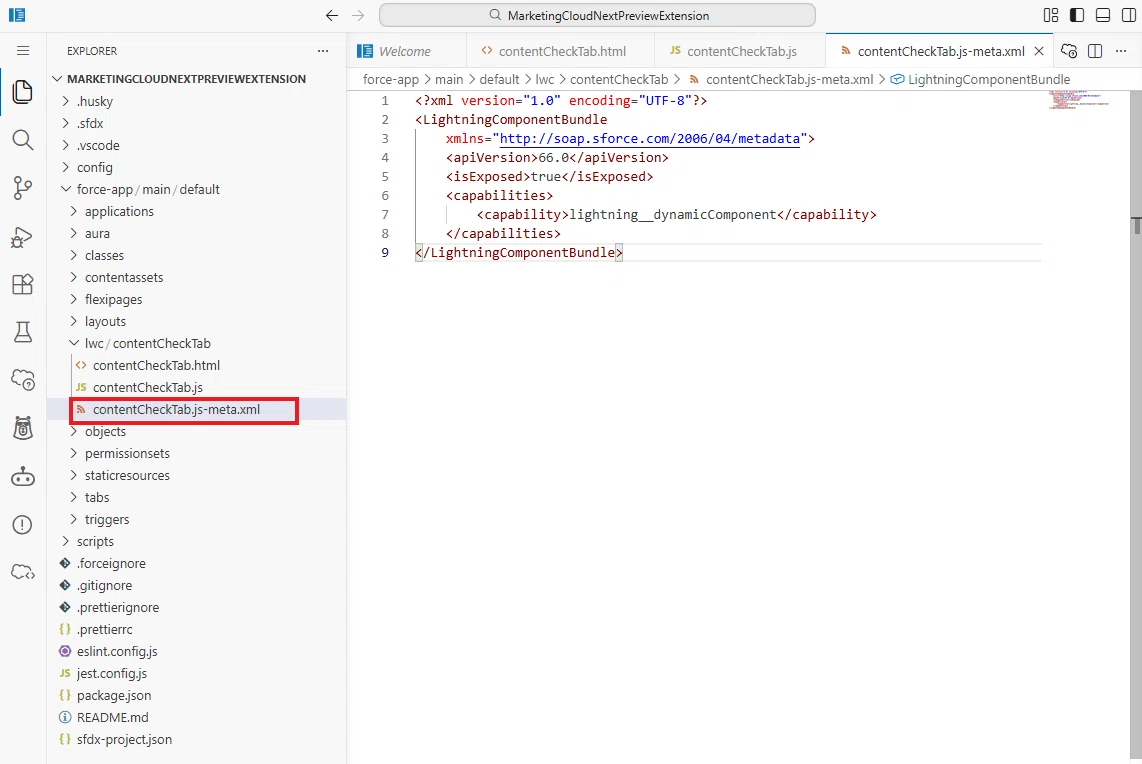Image resolution: width=1142 pixels, height=764 pixels.
Task: Switch to the contentCheckTab.html tab
Action: point(562,51)
